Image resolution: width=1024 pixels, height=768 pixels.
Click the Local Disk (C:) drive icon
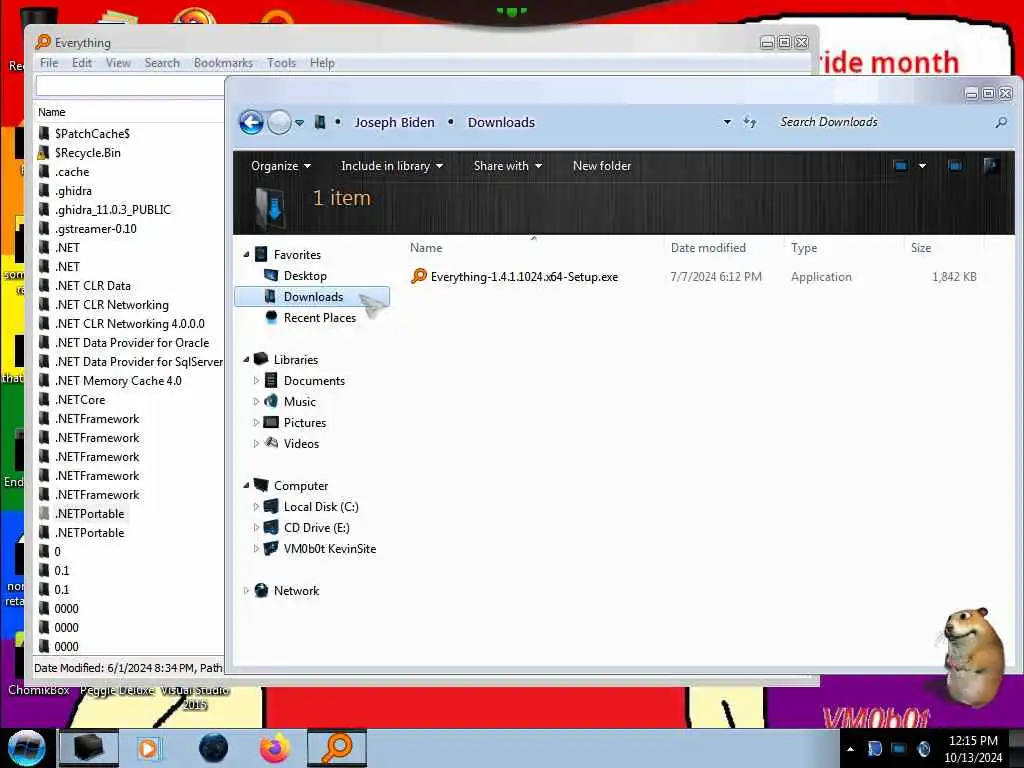click(x=271, y=507)
